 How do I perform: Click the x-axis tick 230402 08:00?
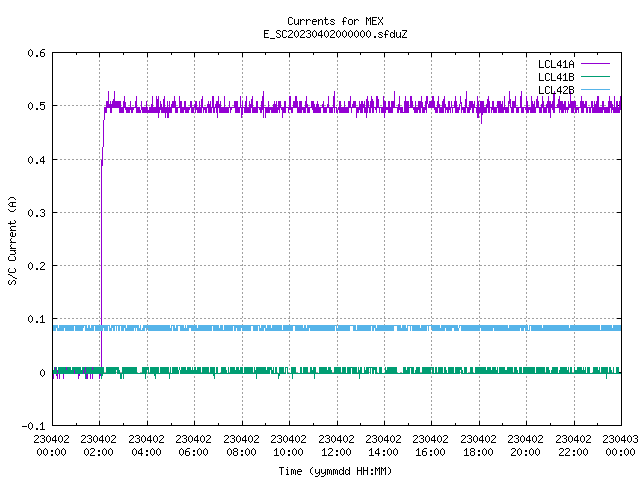tap(241, 446)
